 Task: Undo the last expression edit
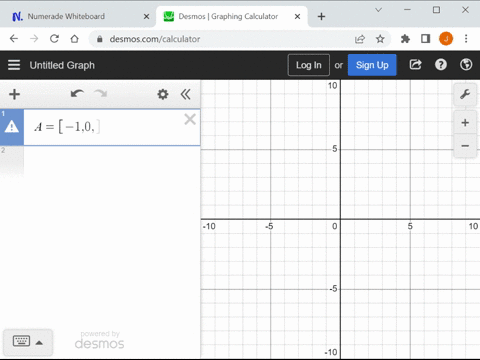click(77, 94)
